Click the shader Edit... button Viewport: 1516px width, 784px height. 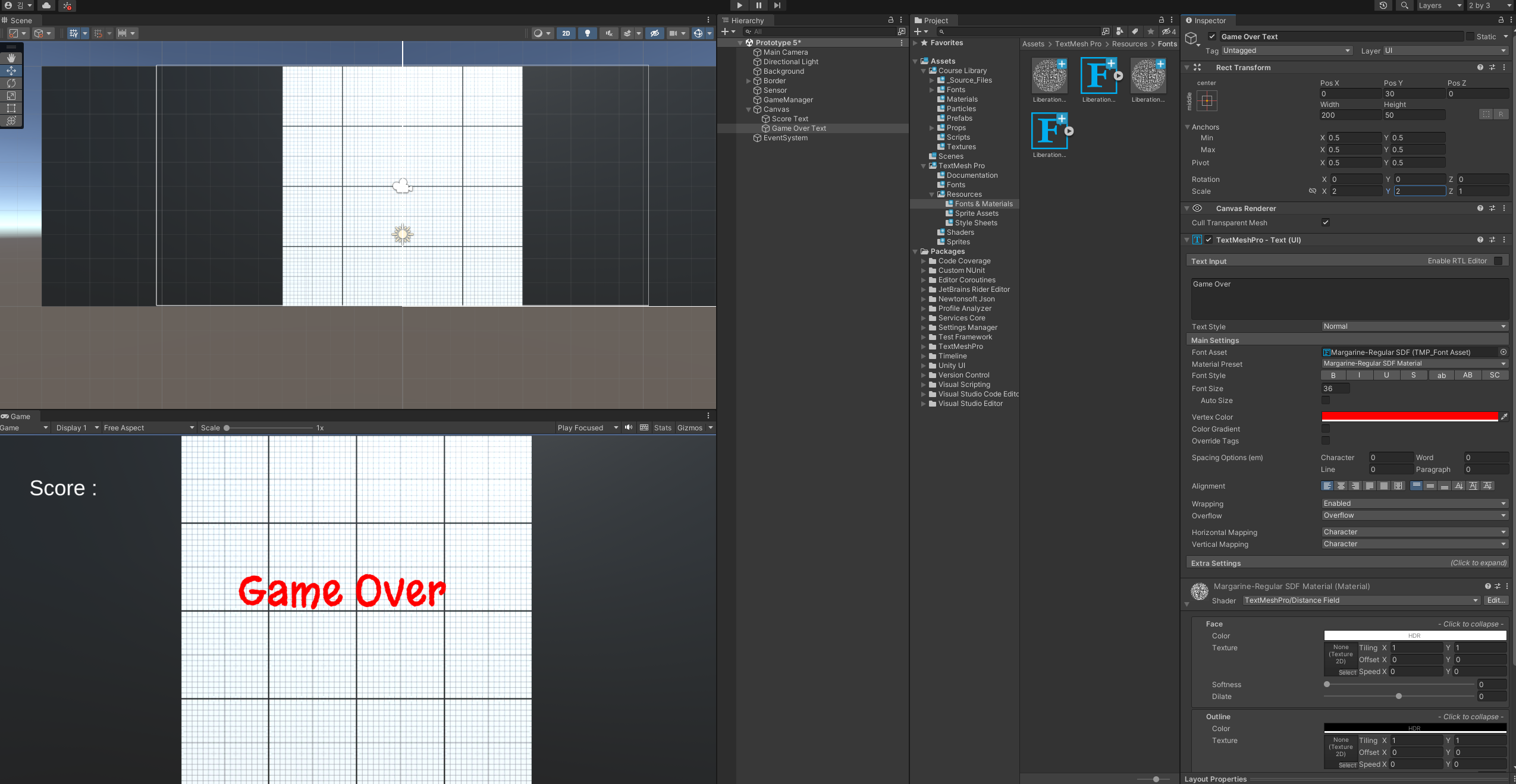click(1496, 600)
